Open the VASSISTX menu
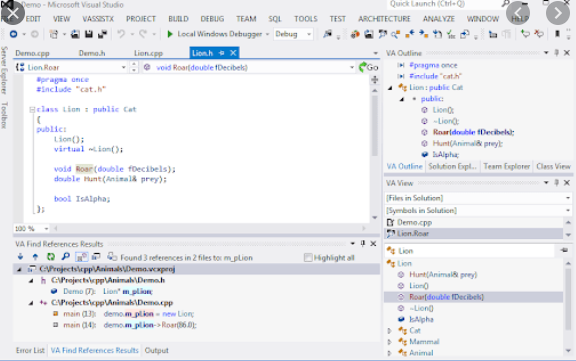Viewport: 576px width, 361px height. coord(98,19)
